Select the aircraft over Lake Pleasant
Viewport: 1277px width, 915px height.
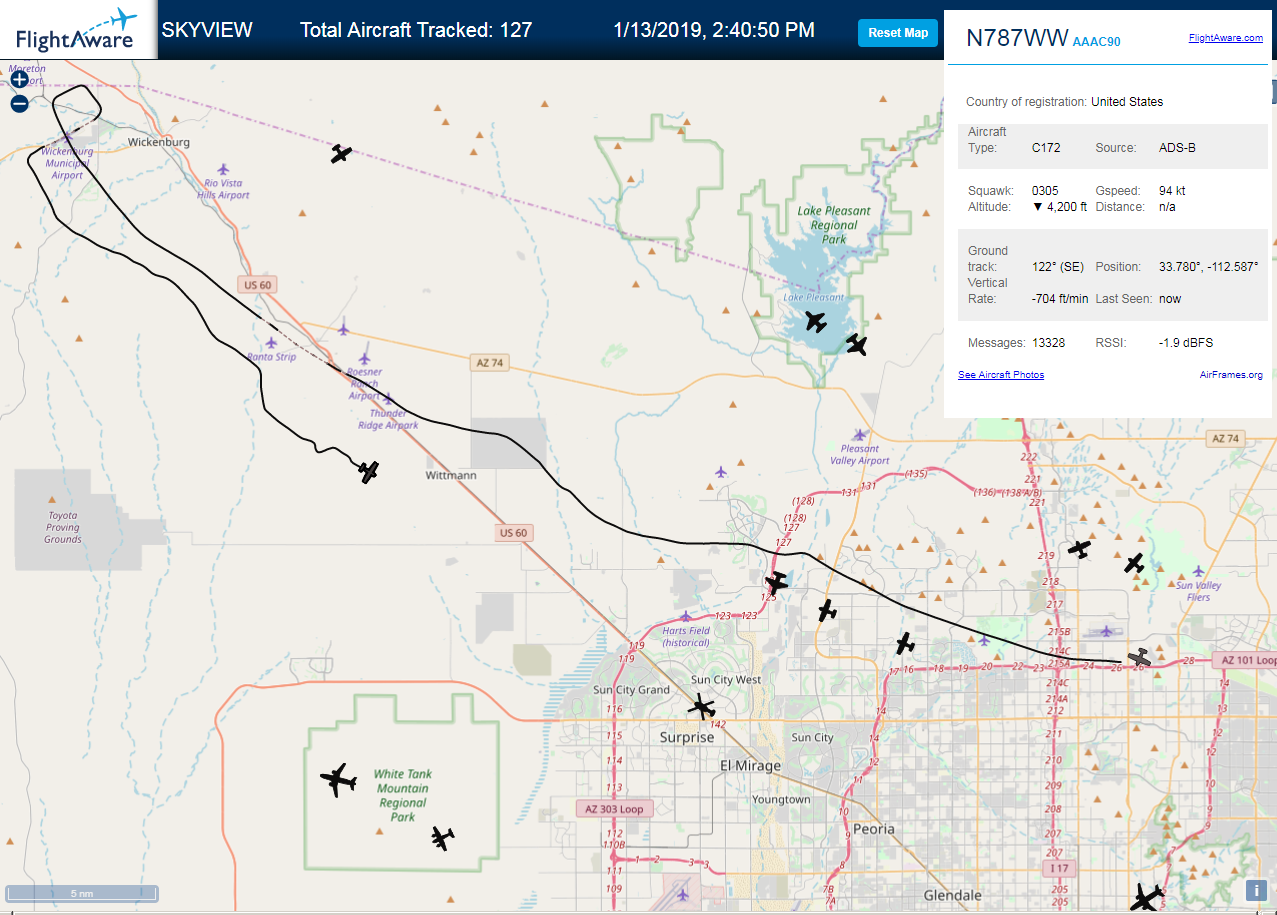coord(816,322)
